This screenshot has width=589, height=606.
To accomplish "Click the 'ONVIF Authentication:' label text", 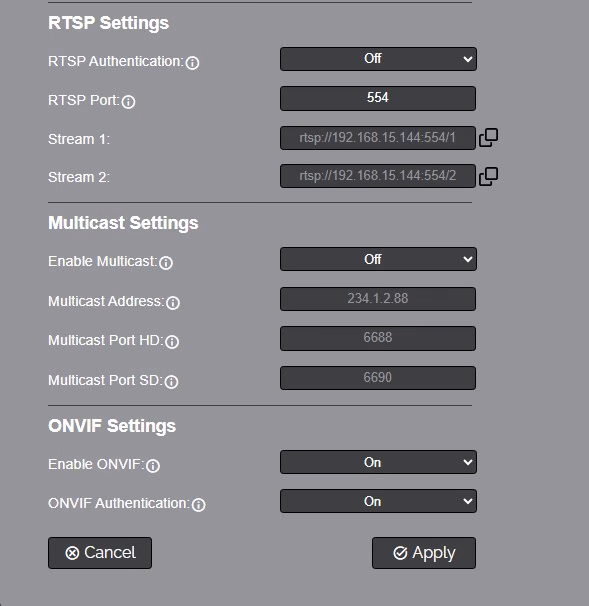I will (119, 504).
